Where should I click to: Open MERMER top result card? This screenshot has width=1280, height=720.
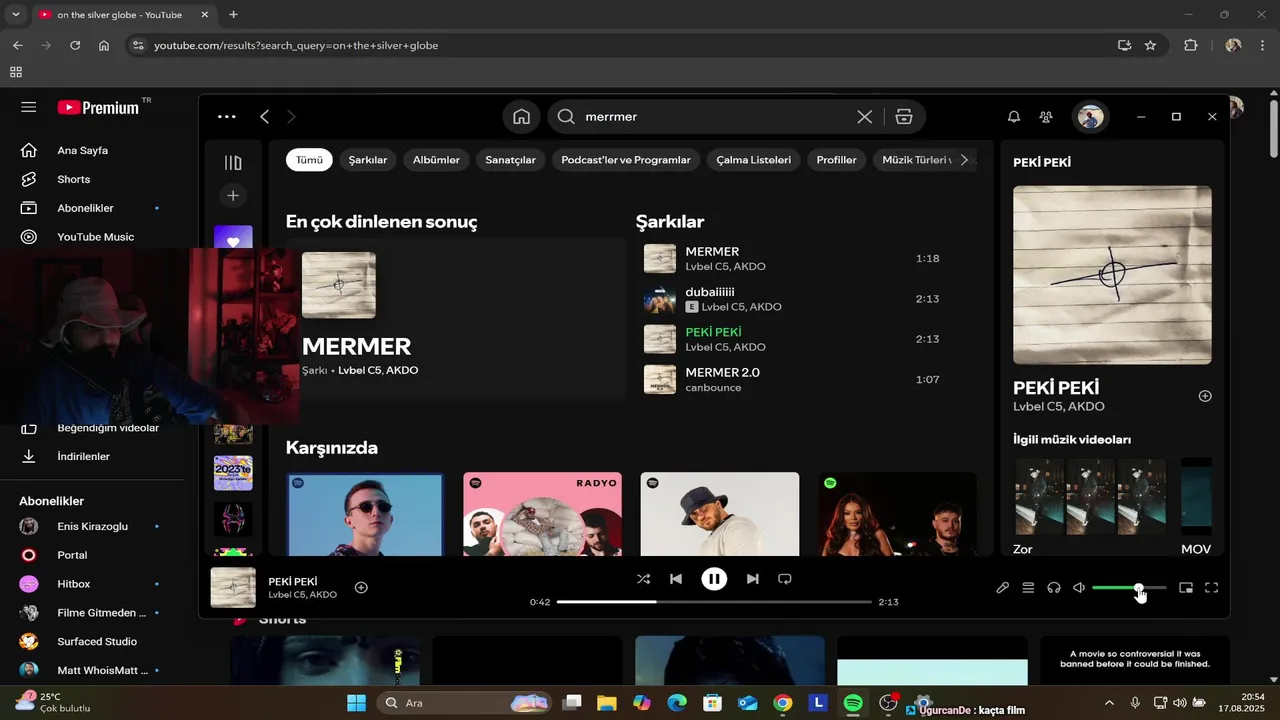456,320
